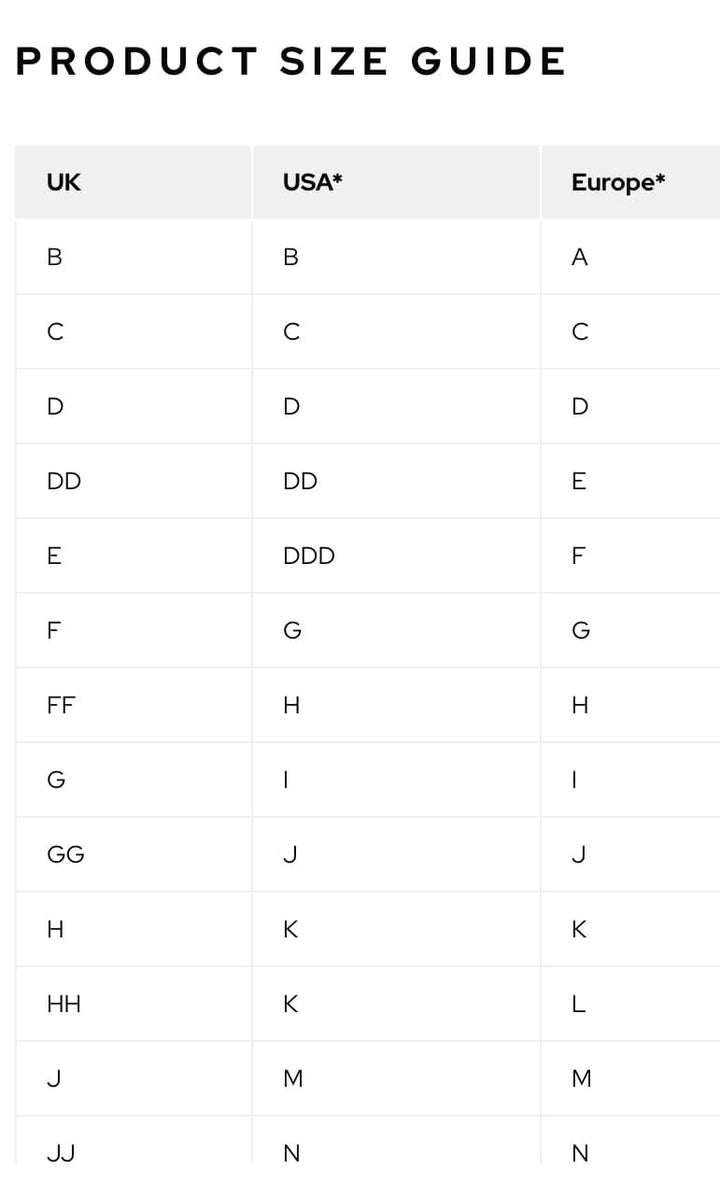Select I in the USA column
The width and height of the screenshot is (720, 1183).
(x=286, y=780)
